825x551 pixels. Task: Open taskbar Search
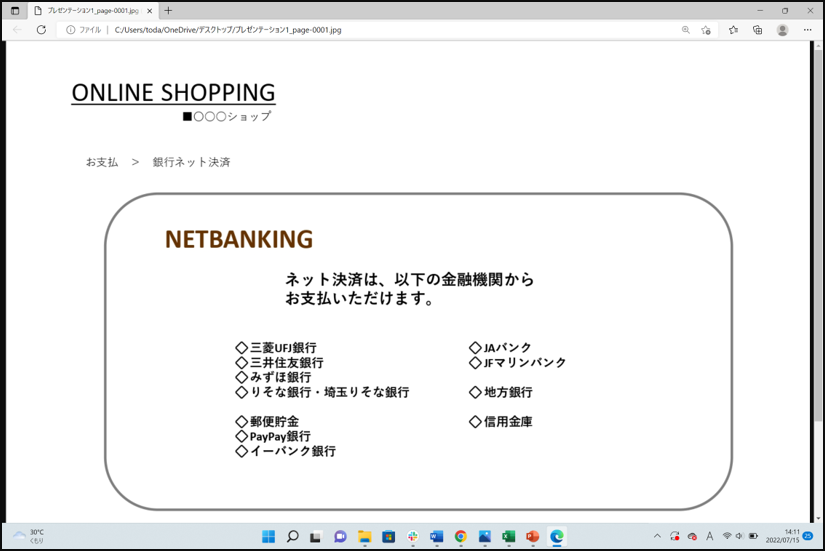(293, 536)
